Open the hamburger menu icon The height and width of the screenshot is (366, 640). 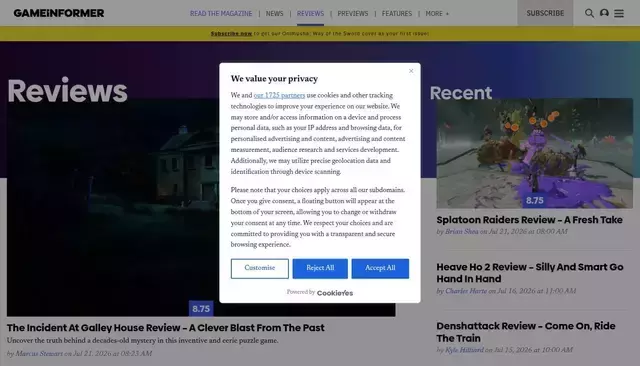[619, 13]
